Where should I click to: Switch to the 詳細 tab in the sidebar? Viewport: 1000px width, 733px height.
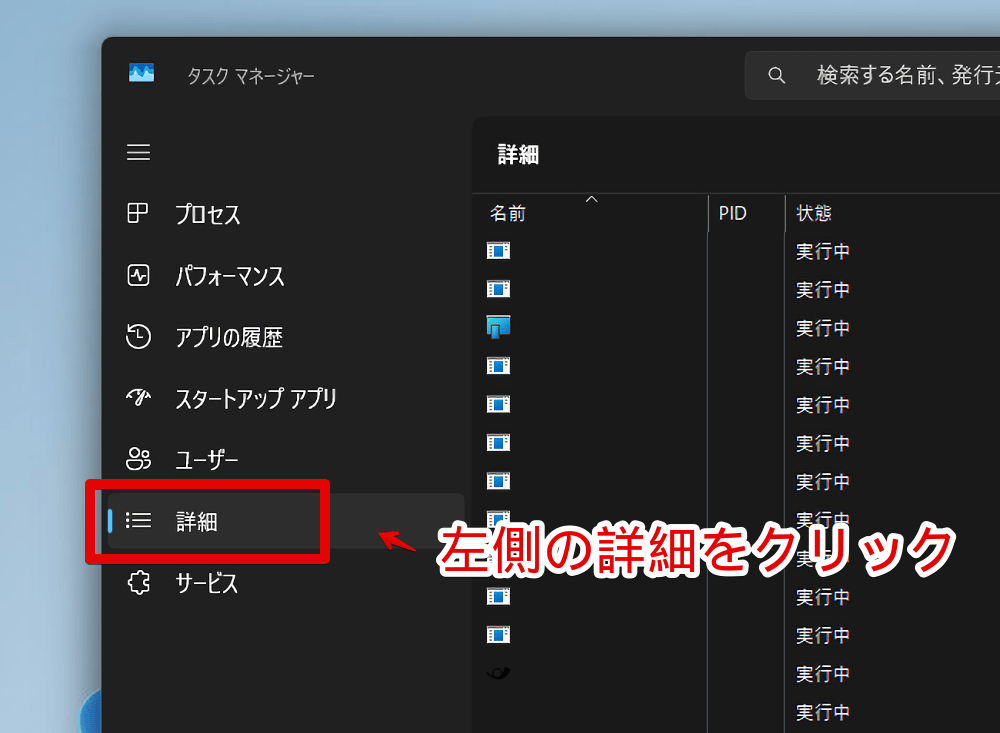197,521
